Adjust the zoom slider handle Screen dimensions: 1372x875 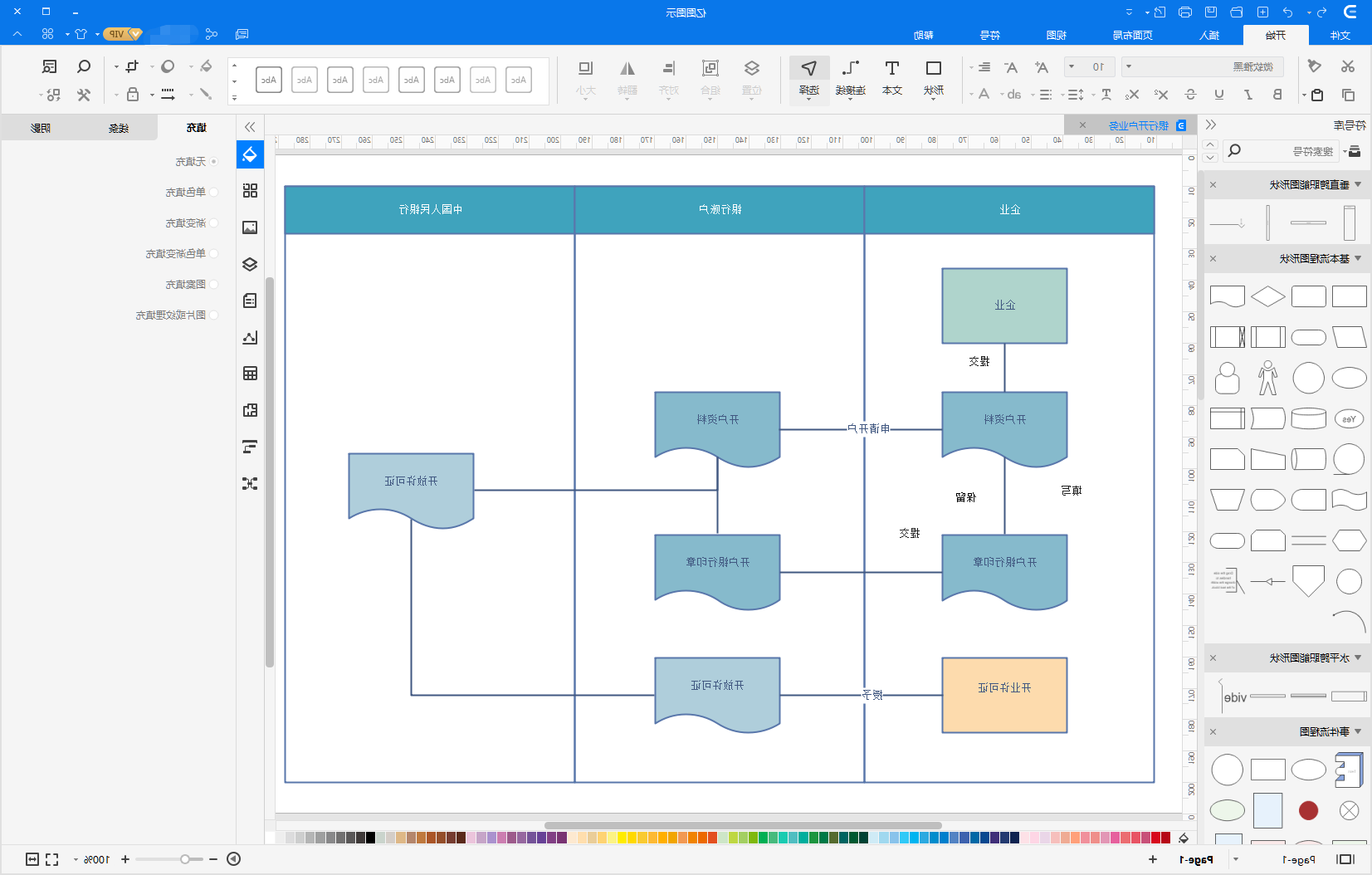185,859
